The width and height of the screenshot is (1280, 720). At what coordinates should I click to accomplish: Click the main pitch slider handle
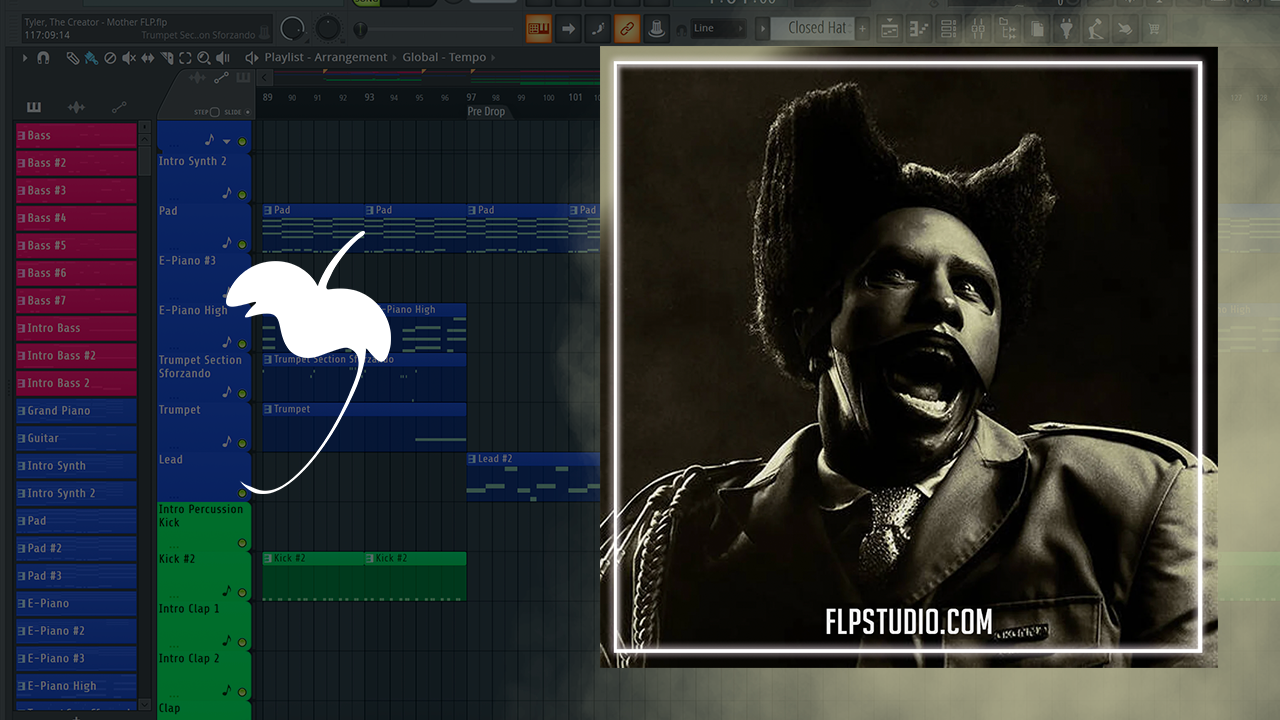point(361,29)
